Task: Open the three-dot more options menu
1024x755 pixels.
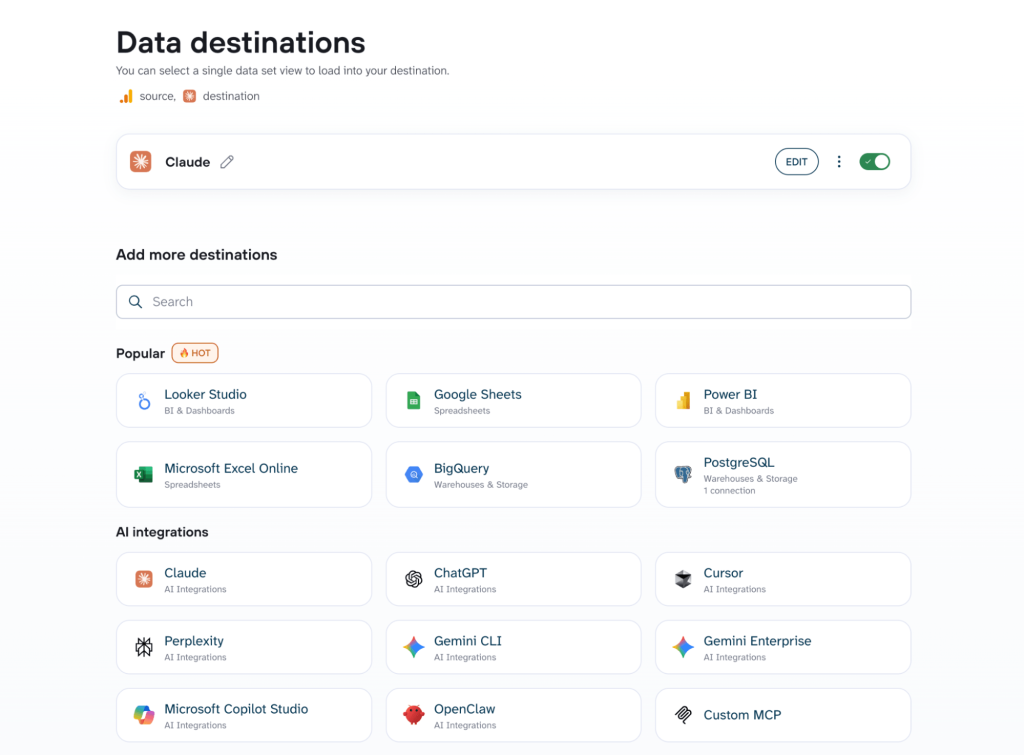Action: click(x=839, y=161)
